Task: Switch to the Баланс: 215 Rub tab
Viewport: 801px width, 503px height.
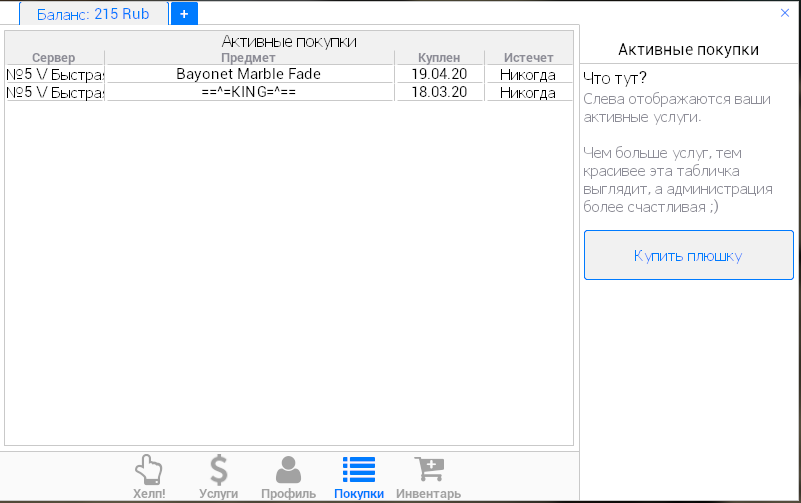Action: coord(93,14)
